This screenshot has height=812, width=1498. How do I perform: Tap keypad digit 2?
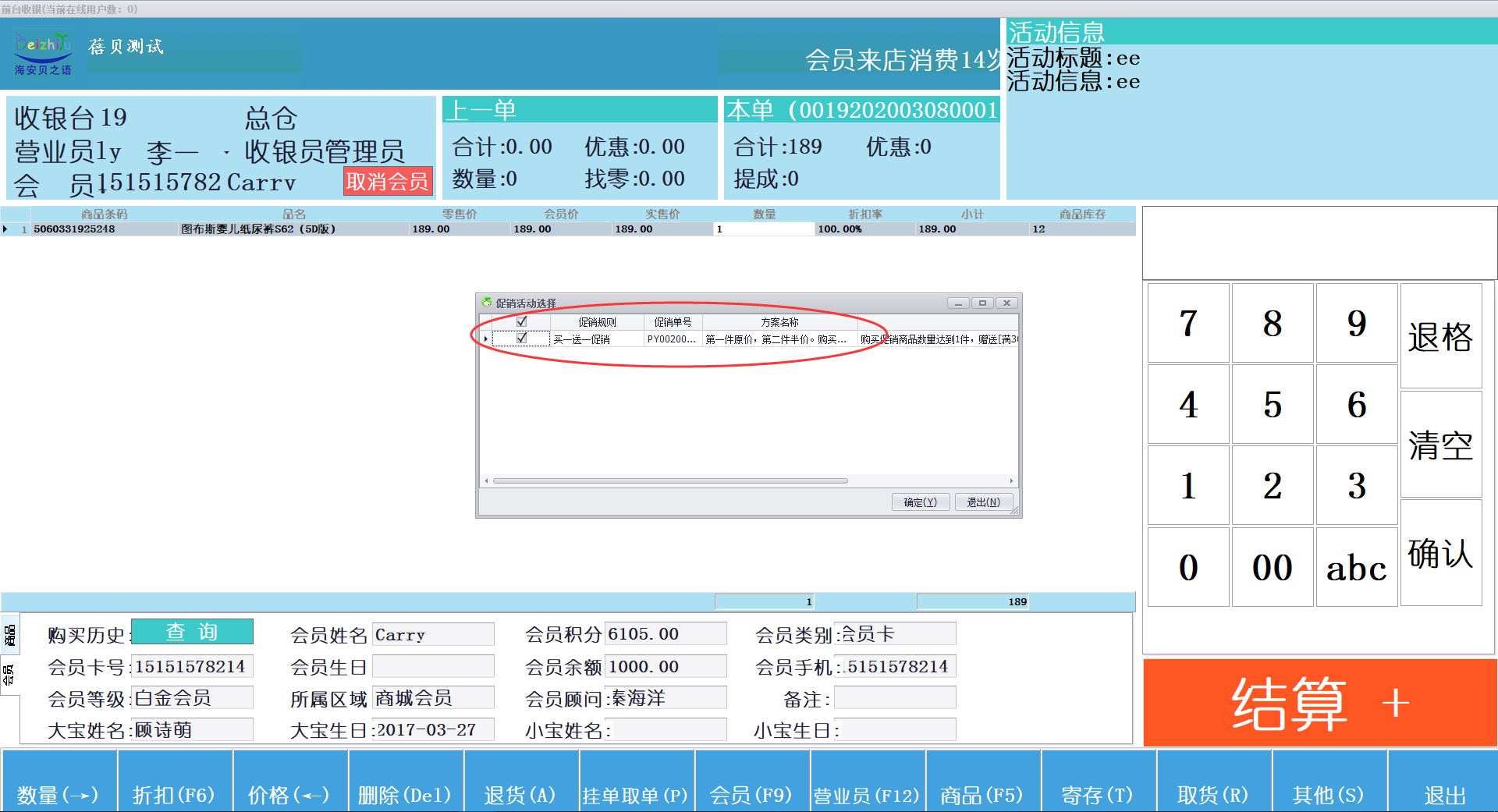click(x=1273, y=485)
